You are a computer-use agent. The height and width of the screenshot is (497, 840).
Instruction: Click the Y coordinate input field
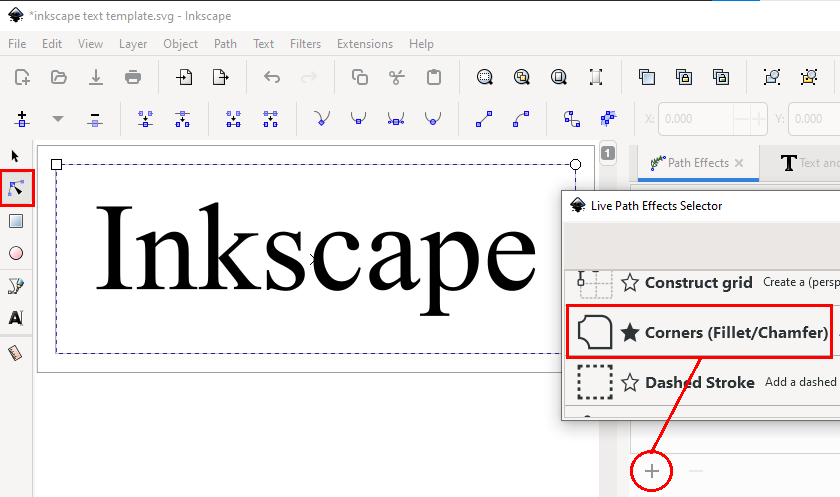point(814,119)
